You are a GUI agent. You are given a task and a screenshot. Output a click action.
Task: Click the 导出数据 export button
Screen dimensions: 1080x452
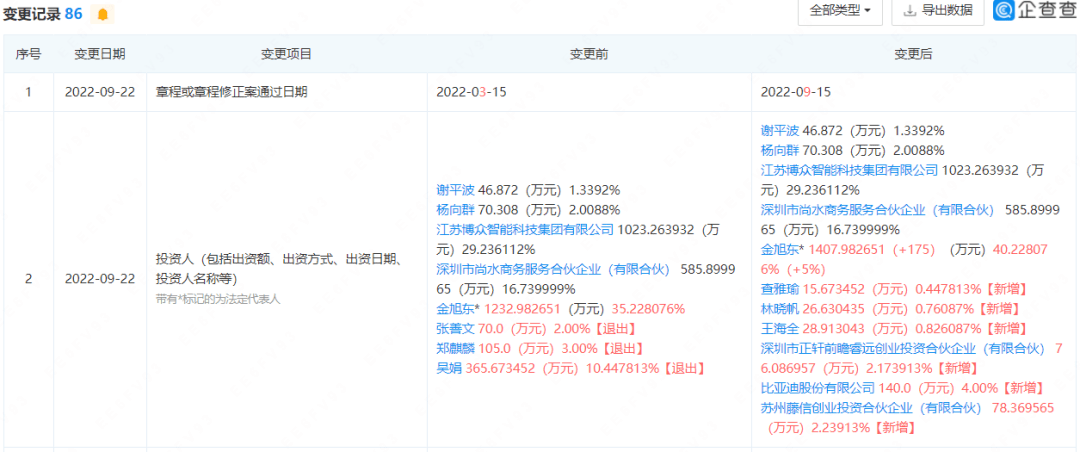click(937, 10)
